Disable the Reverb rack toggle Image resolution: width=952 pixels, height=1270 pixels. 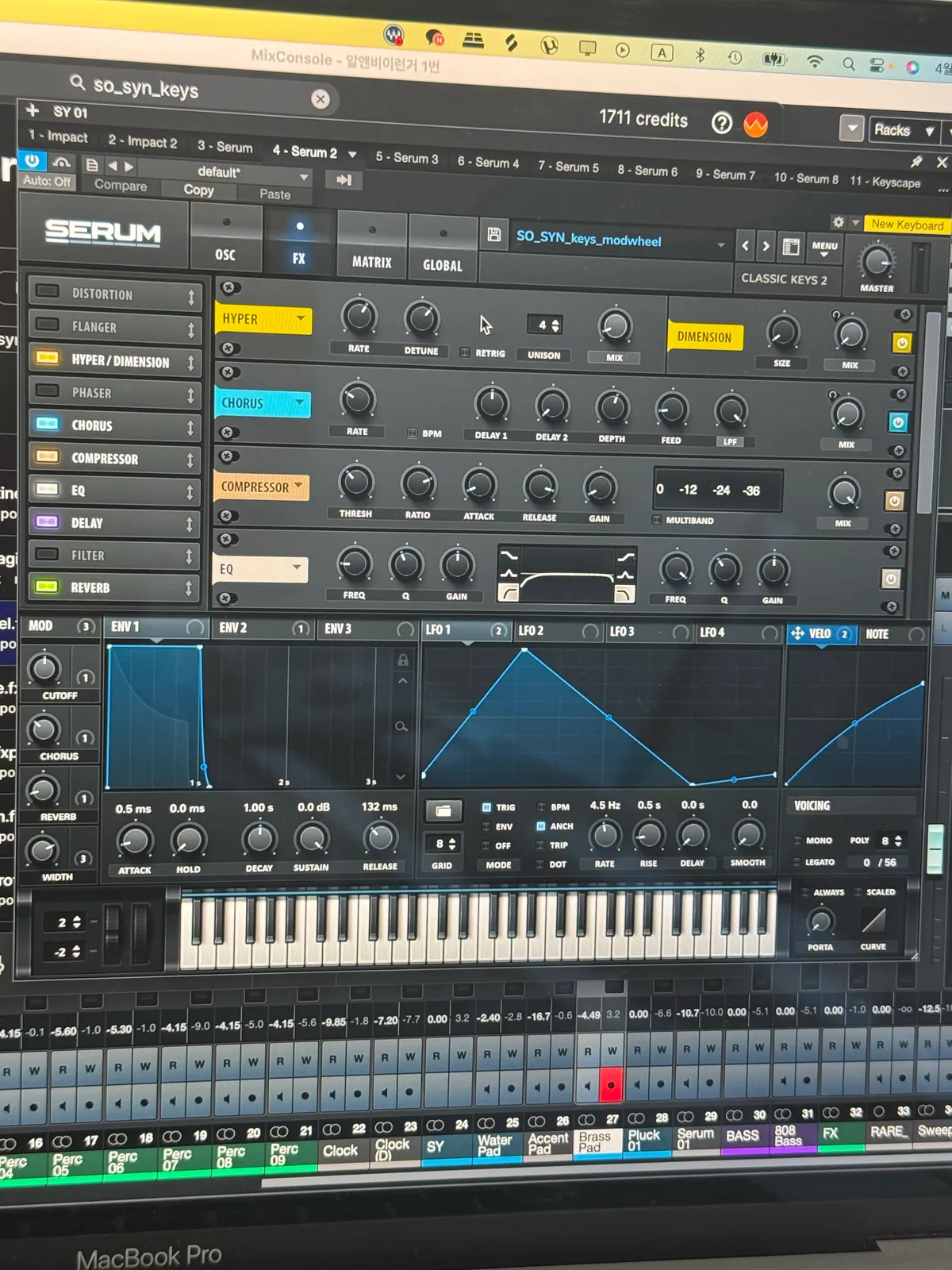pos(47,587)
